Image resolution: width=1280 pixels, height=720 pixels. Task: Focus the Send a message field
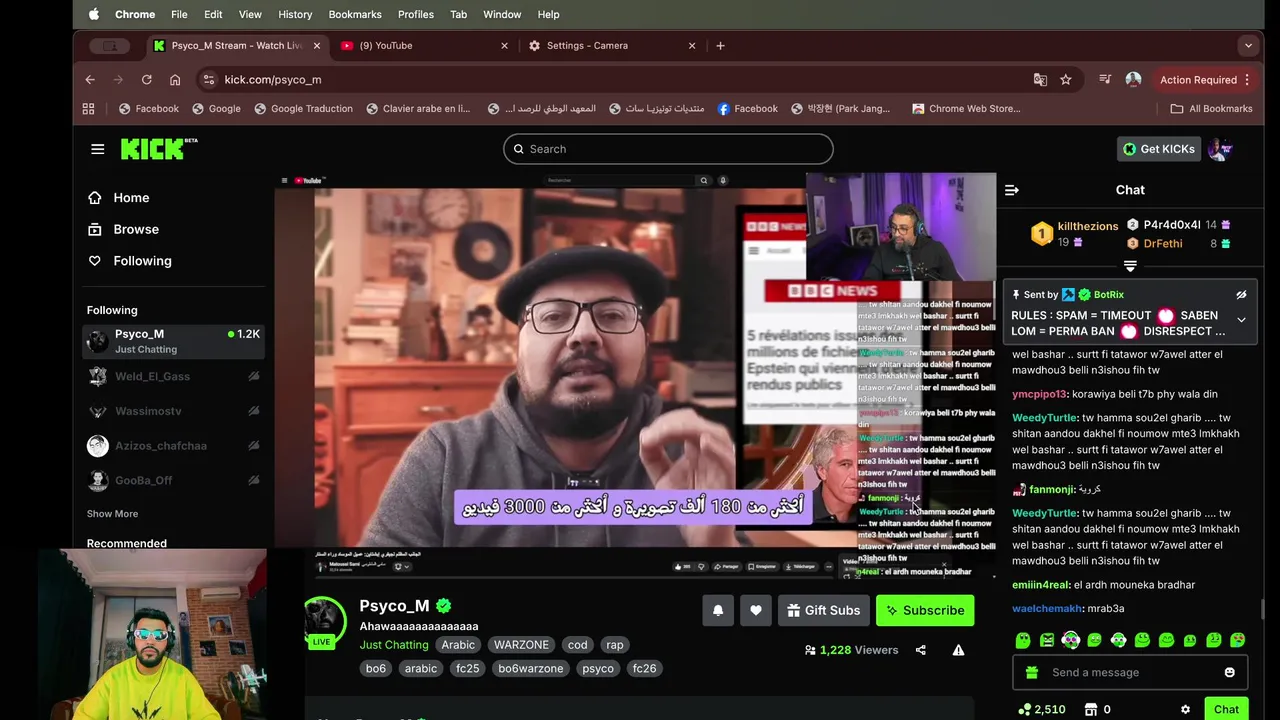pos(1130,673)
